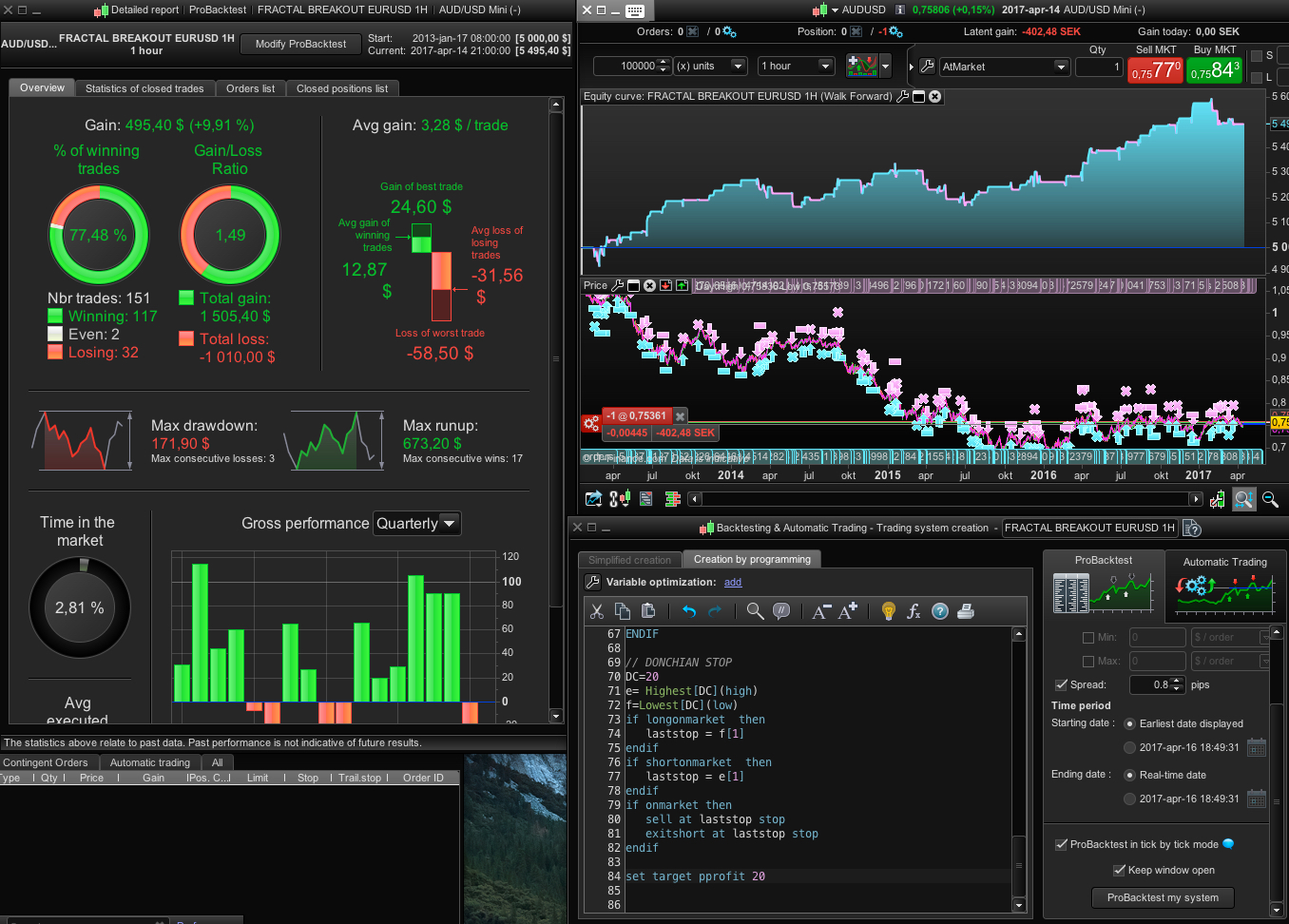This screenshot has width=1289, height=924.
Task: Click zoom out magnifier below price chart
Action: (1270, 499)
